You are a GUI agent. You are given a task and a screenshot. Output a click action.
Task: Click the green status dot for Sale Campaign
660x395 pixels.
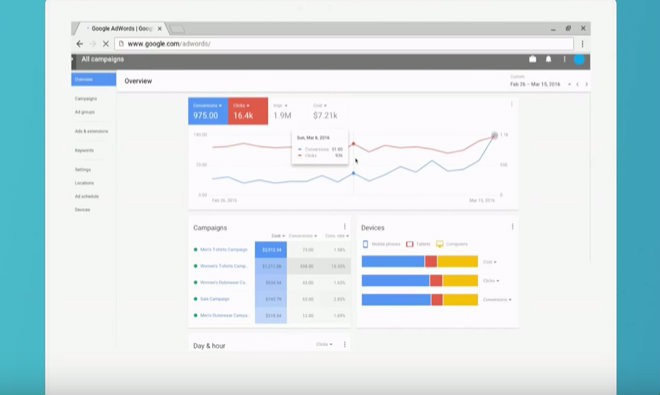(195, 299)
